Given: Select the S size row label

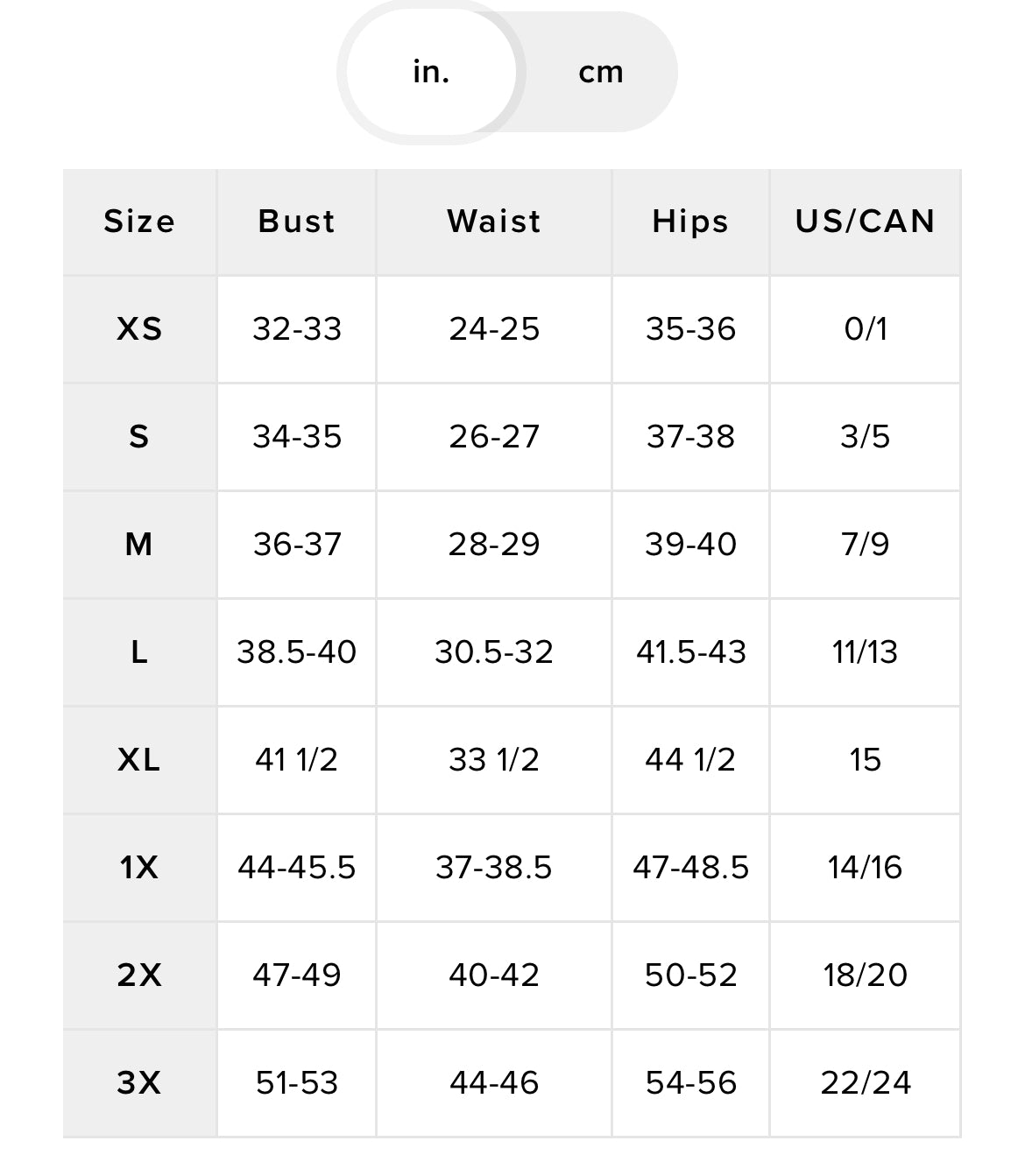Looking at the screenshot, I should coord(139,437).
